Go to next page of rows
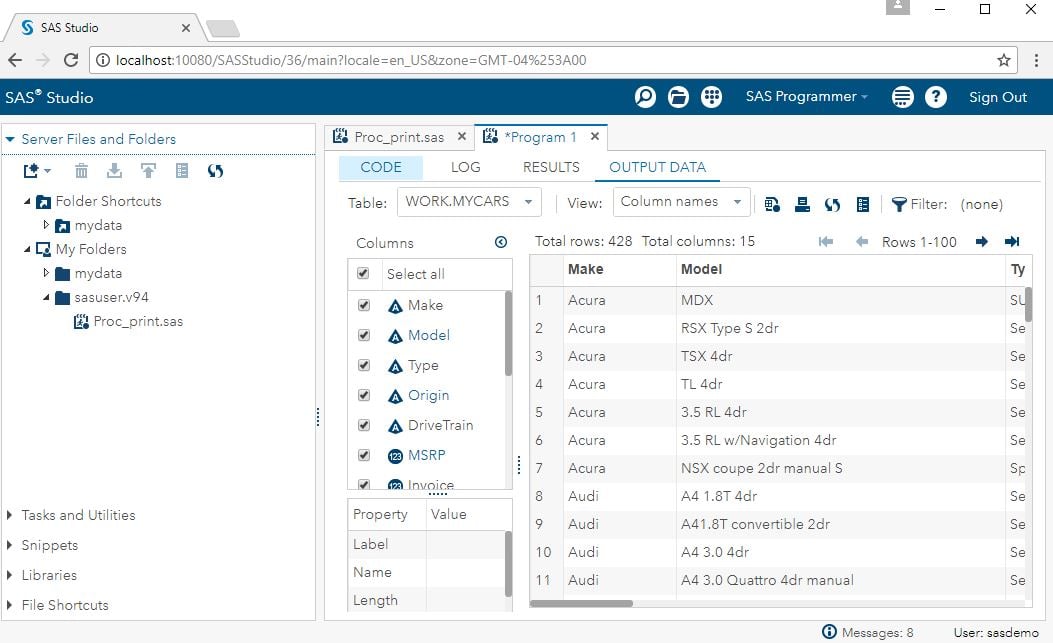Screen dimensions: 1053x643 pos(982,241)
